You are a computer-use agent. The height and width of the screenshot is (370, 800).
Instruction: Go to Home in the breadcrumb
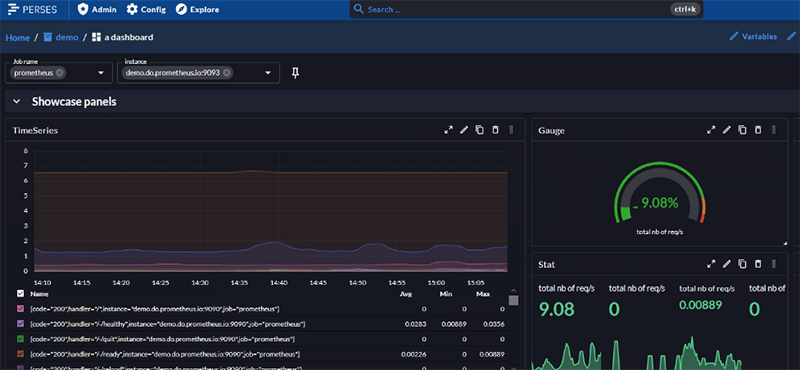[17, 37]
